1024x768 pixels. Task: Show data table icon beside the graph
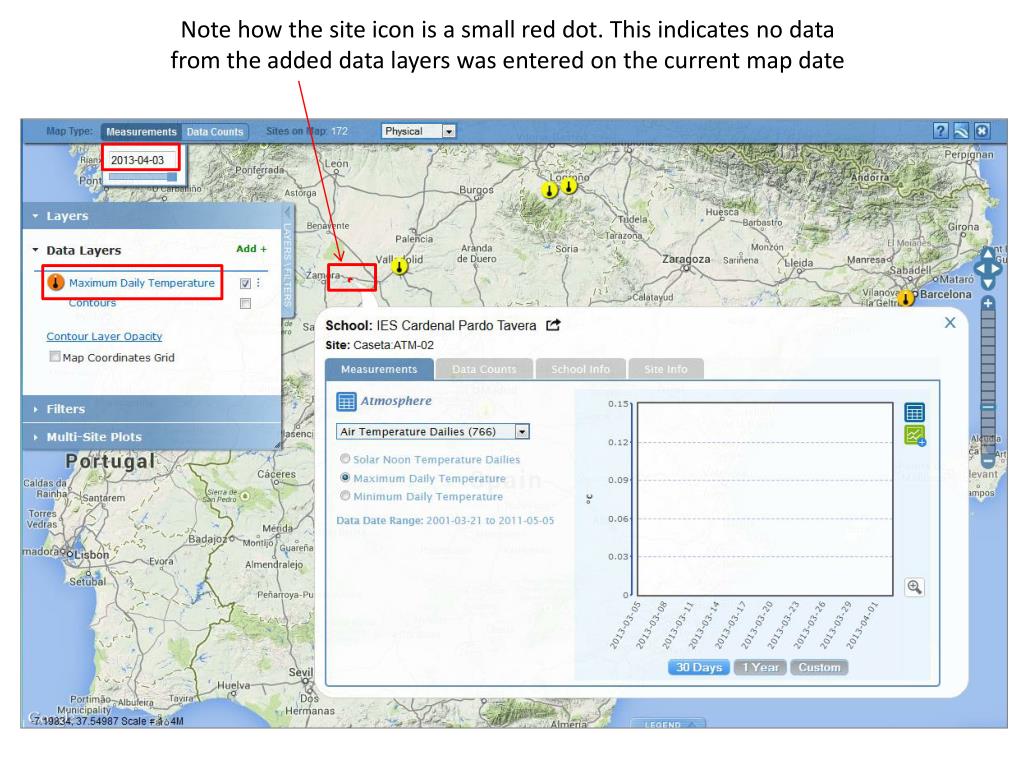pos(914,412)
